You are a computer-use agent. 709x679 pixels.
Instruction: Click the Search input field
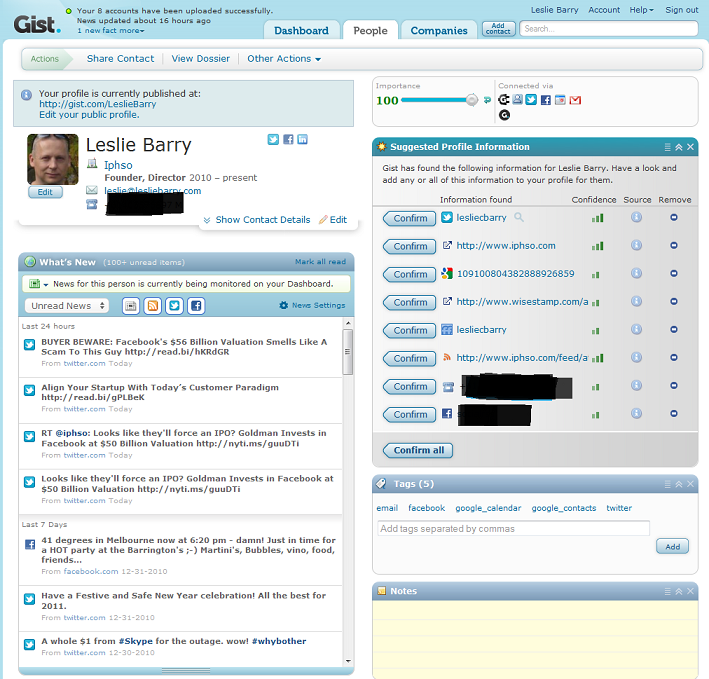coord(608,29)
